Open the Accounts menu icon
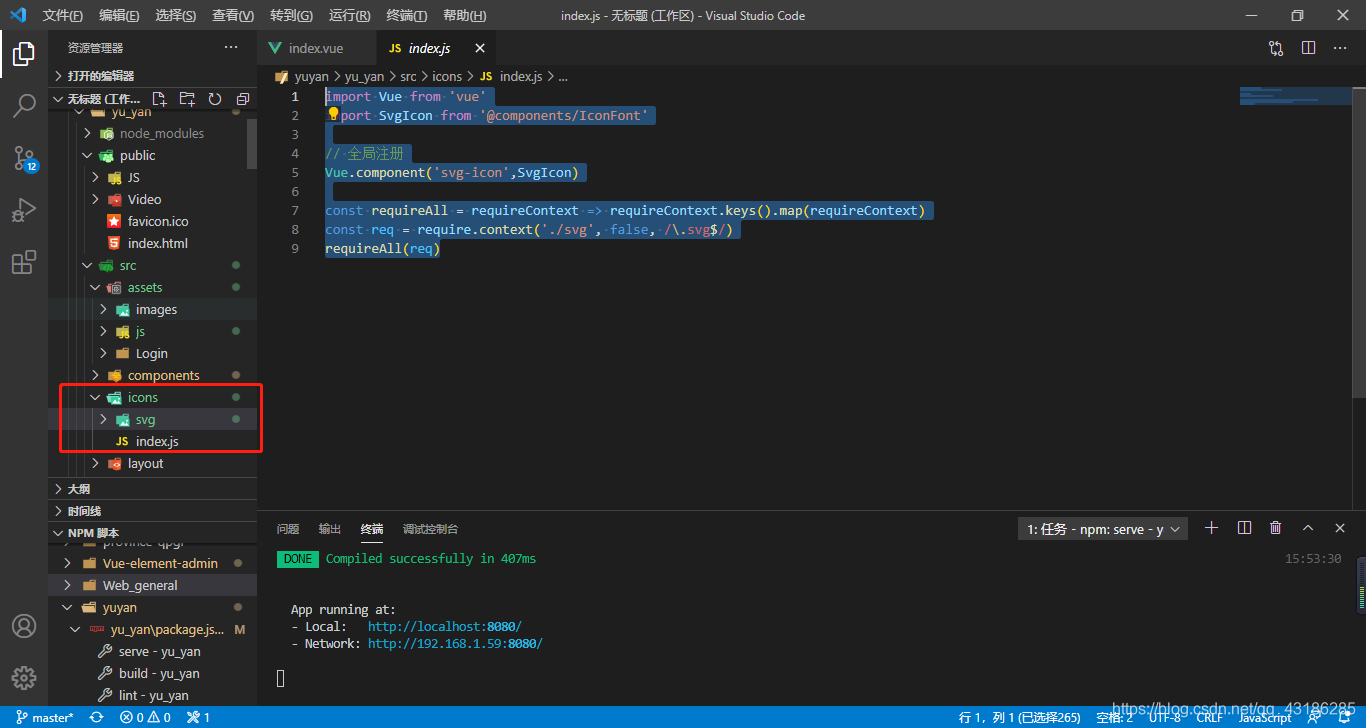1366x728 pixels. [24, 626]
